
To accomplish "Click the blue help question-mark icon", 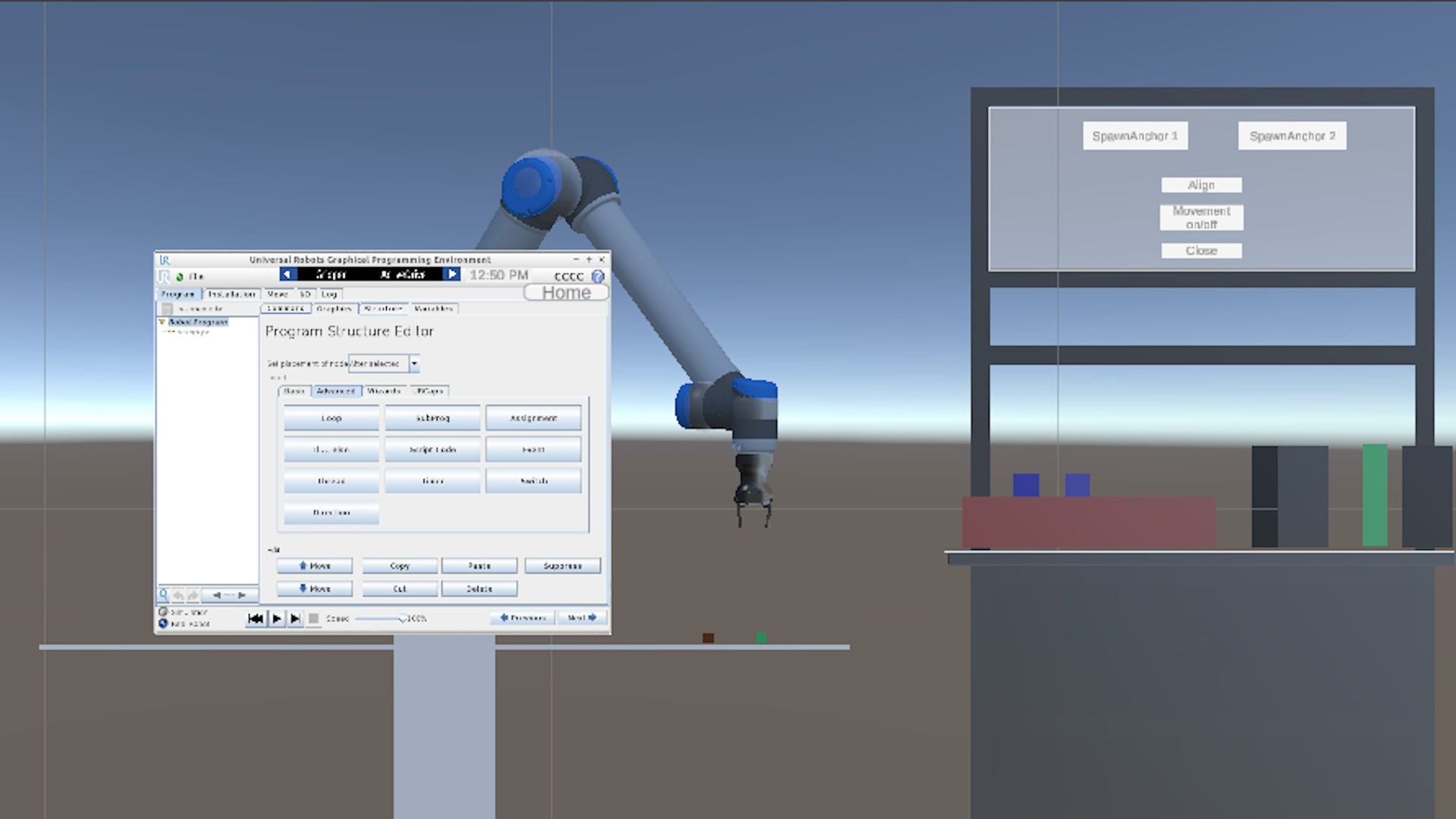I will click(598, 276).
